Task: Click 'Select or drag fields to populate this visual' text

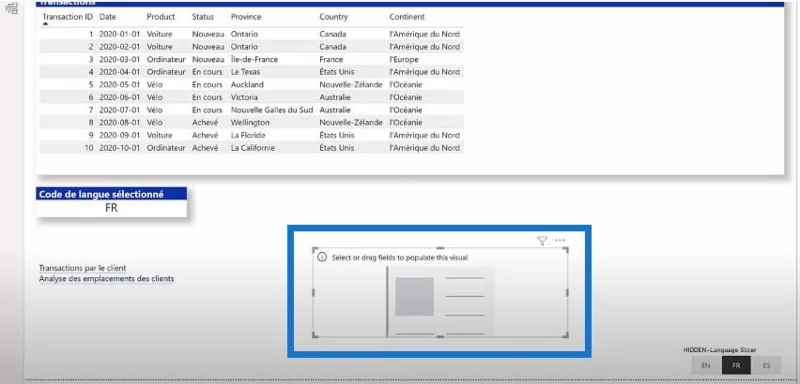Action: [x=399, y=258]
